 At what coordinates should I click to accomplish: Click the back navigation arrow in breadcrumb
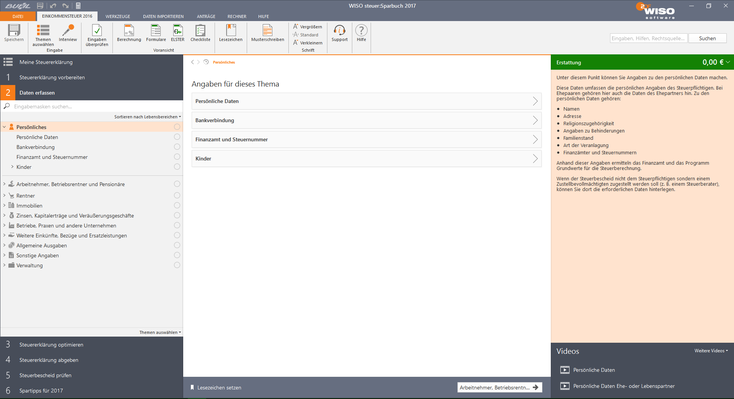click(192, 62)
